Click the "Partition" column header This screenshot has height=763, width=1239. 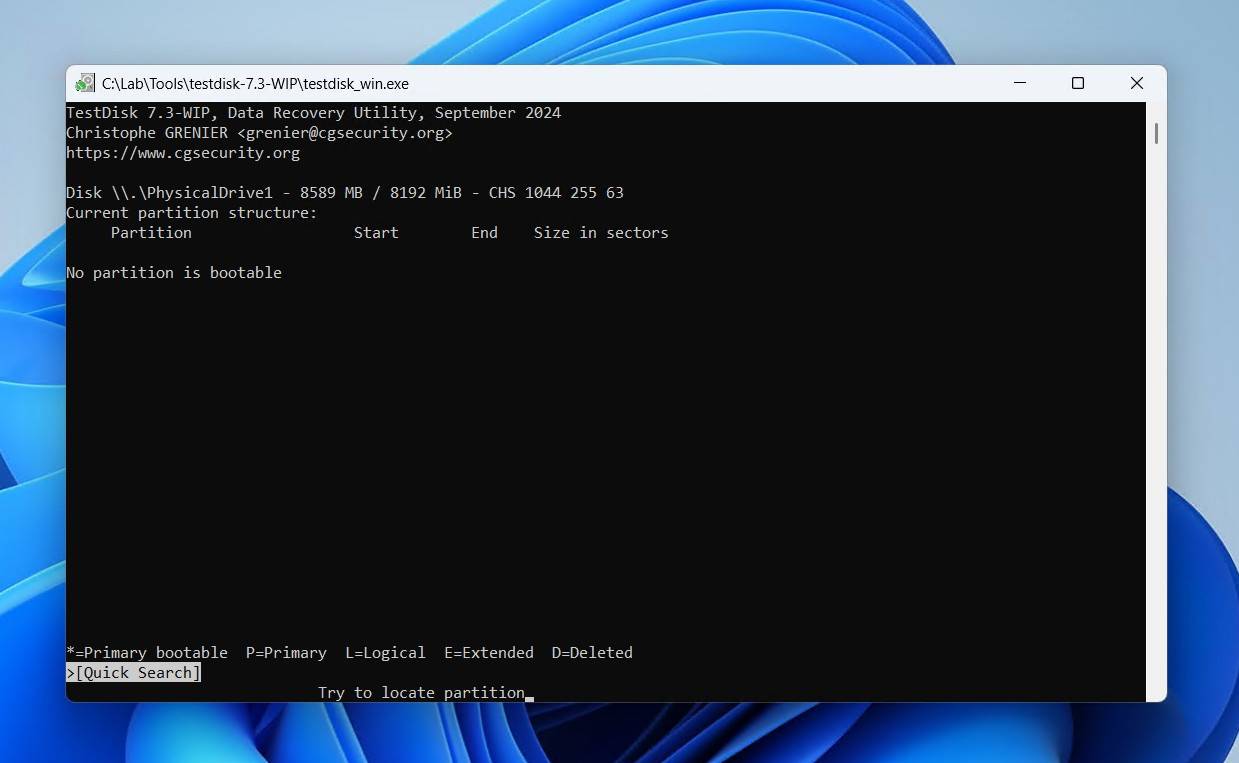pyautogui.click(x=151, y=233)
